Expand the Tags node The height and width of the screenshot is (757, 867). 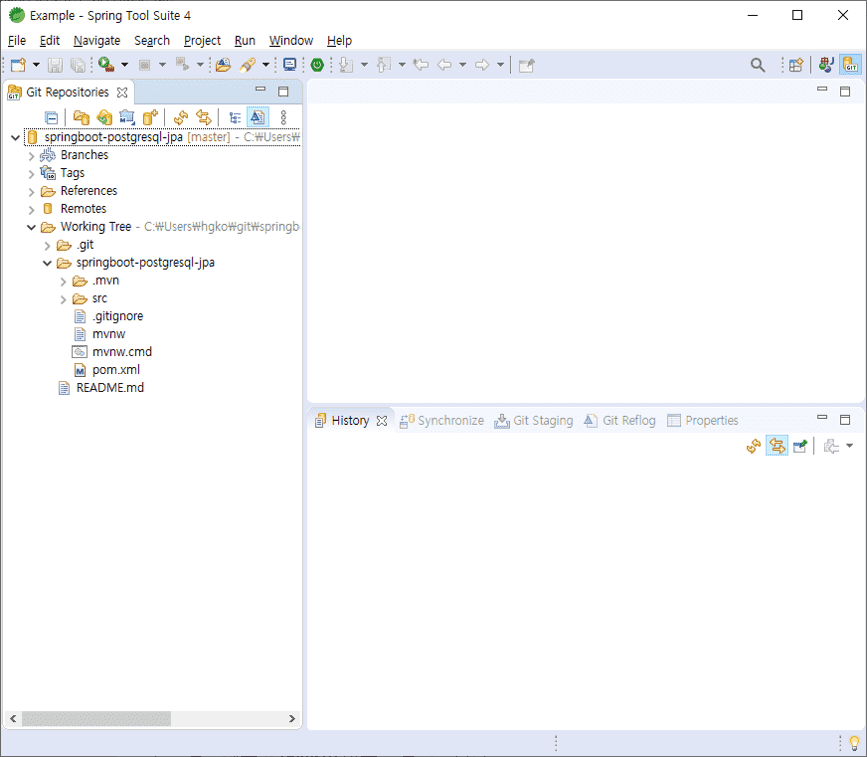click(32, 174)
